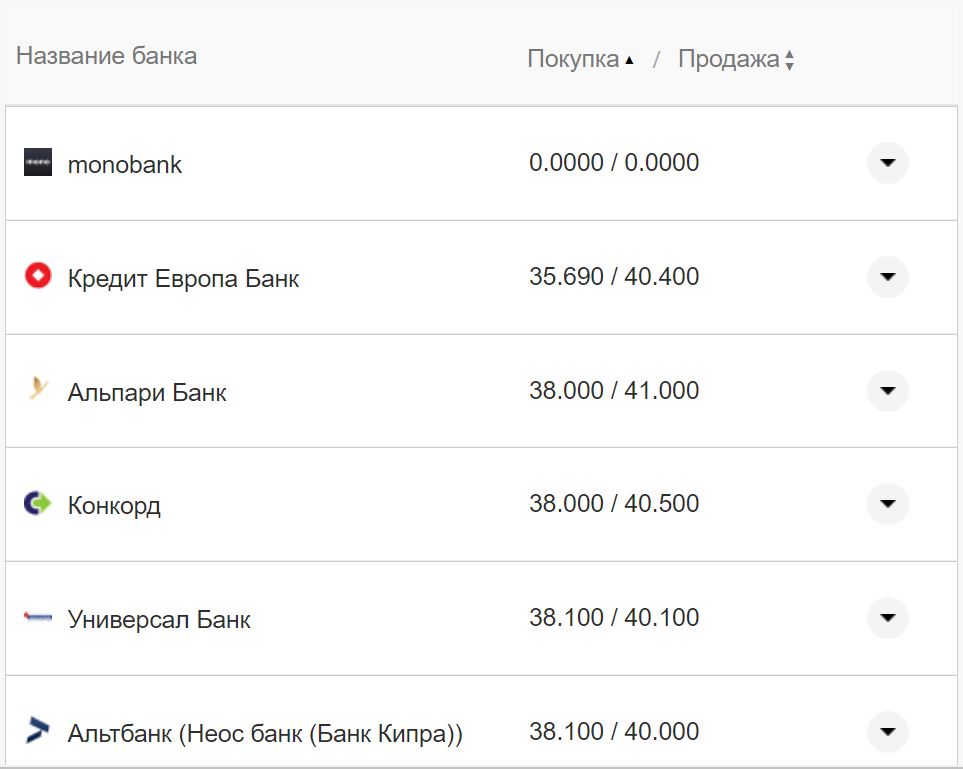This screenshot has height=769, width=963.
Task: Expand the Альтбанк row details
Action: (x=887, y=731)
